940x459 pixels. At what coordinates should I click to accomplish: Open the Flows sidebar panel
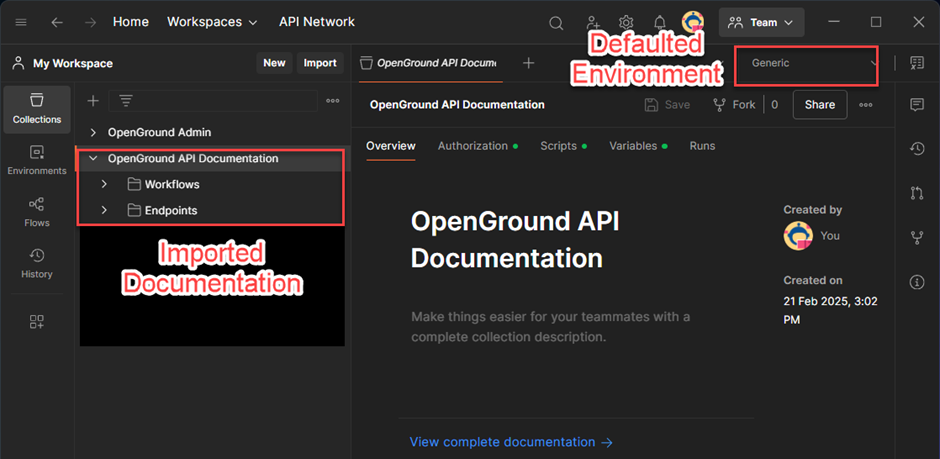(x=37, y=213)
